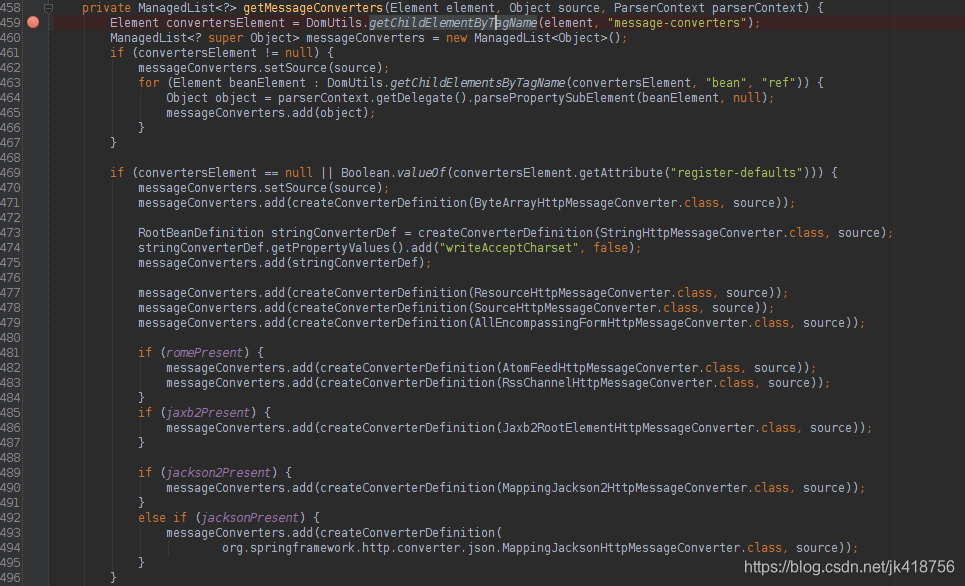Remove the breakpoint on line 459
Viewport: 965px width, 586px height.
pyautogui.click(x=33, y=22)
